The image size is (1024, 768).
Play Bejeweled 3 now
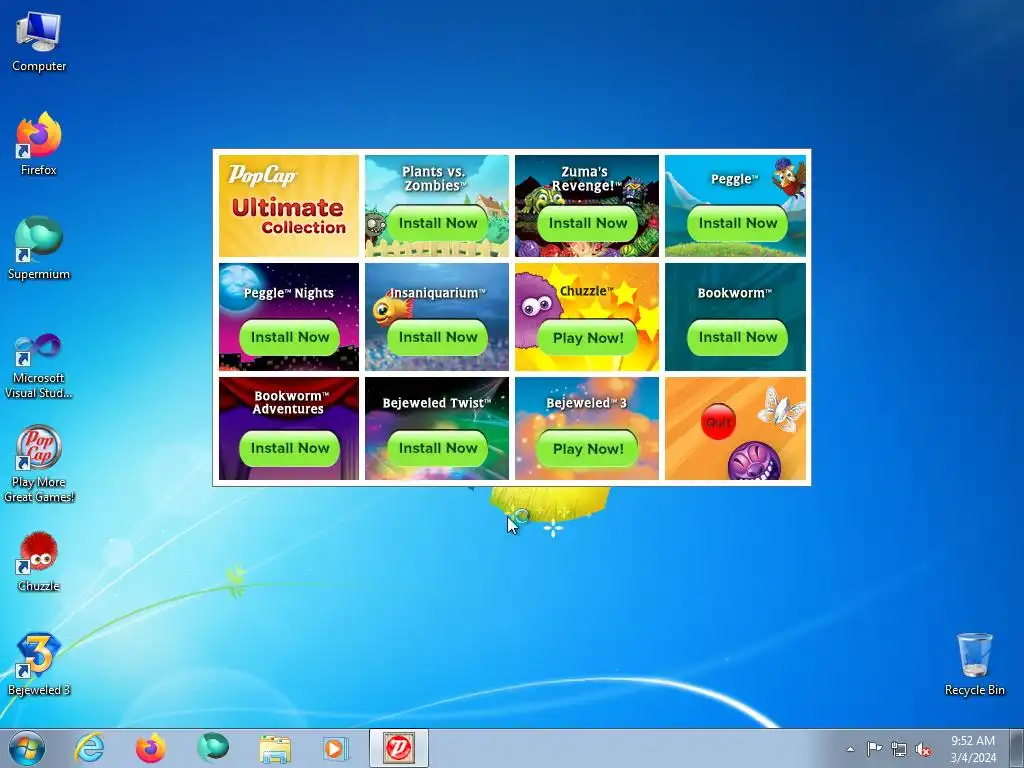pyautogui.click(x=587, y=449)
